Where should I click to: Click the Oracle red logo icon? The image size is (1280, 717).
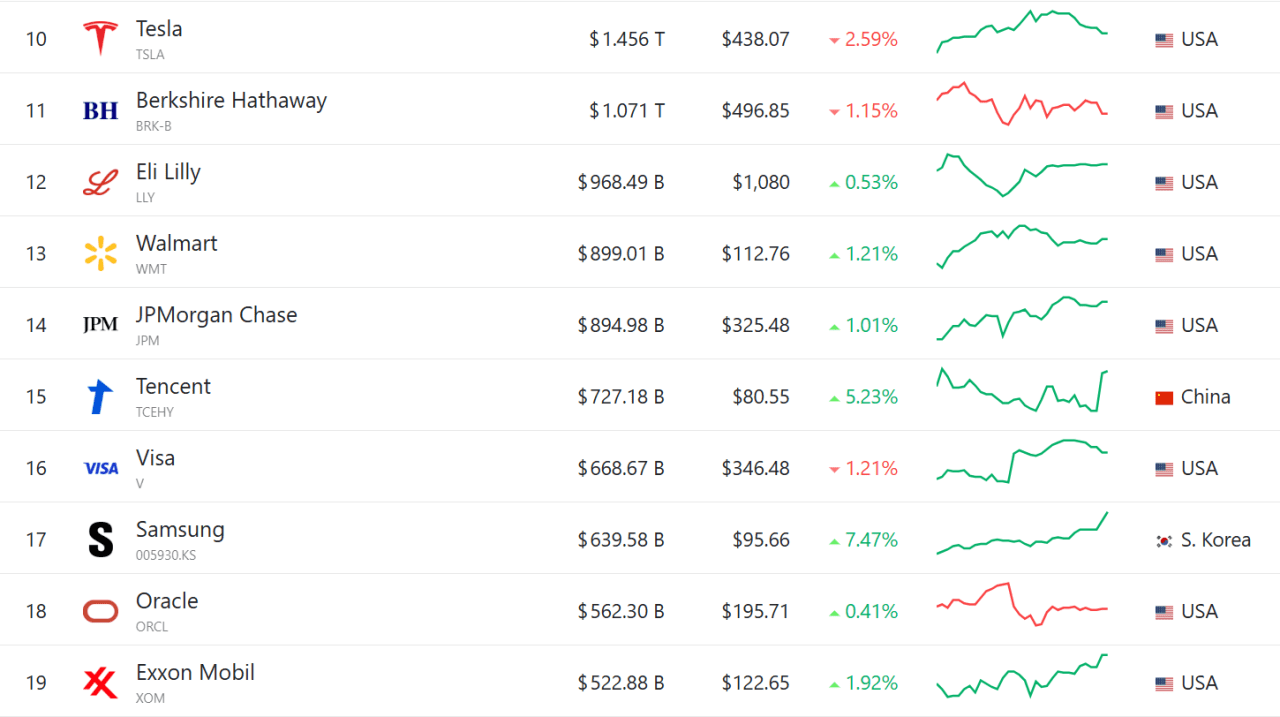[100, 611]
